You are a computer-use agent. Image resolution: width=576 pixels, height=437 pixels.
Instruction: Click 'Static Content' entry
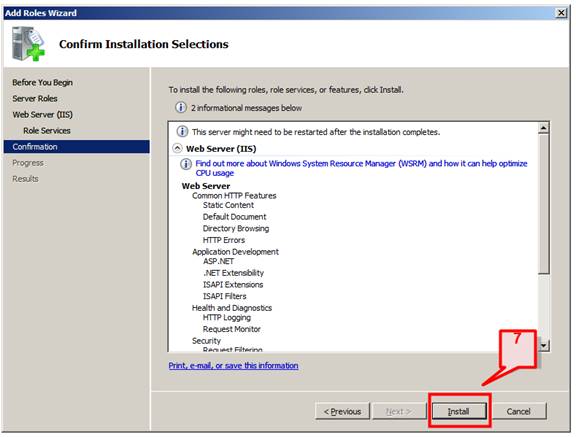pos(228,205)
